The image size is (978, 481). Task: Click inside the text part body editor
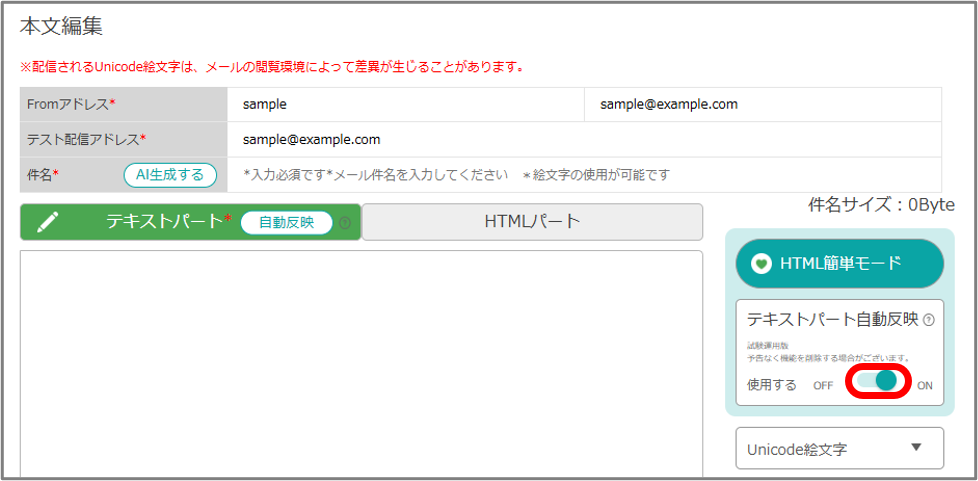[361, 364]
